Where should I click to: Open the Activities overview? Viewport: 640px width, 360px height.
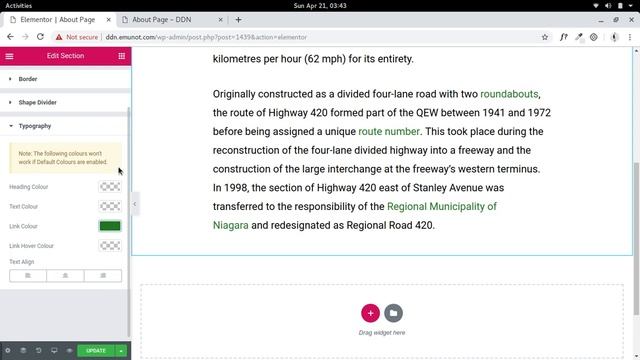pyautogui.click(x=18, y=5)
